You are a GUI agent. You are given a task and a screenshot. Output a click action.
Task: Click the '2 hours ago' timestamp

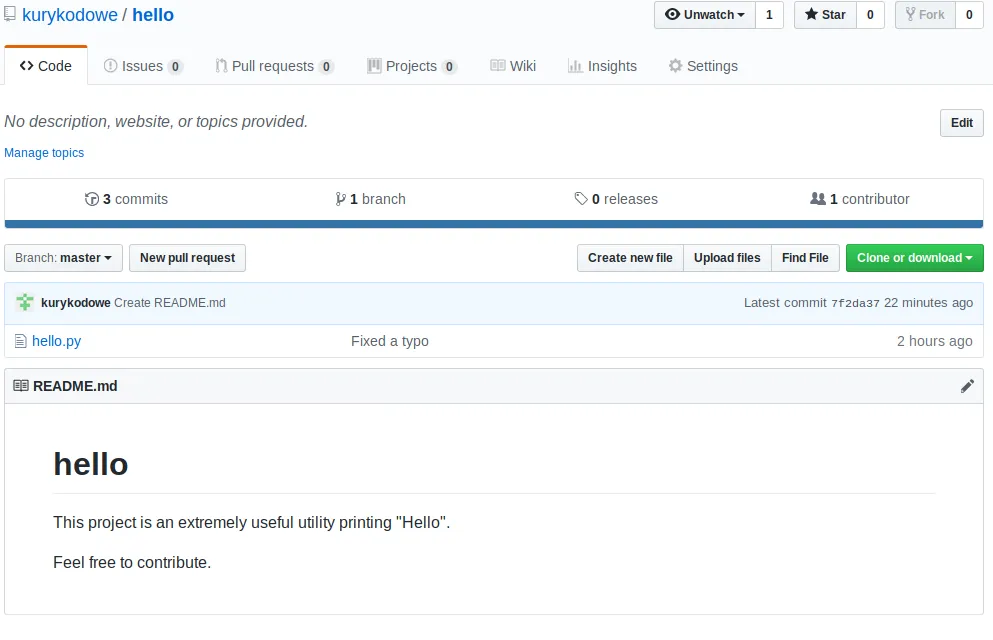[x=934, y=341]
